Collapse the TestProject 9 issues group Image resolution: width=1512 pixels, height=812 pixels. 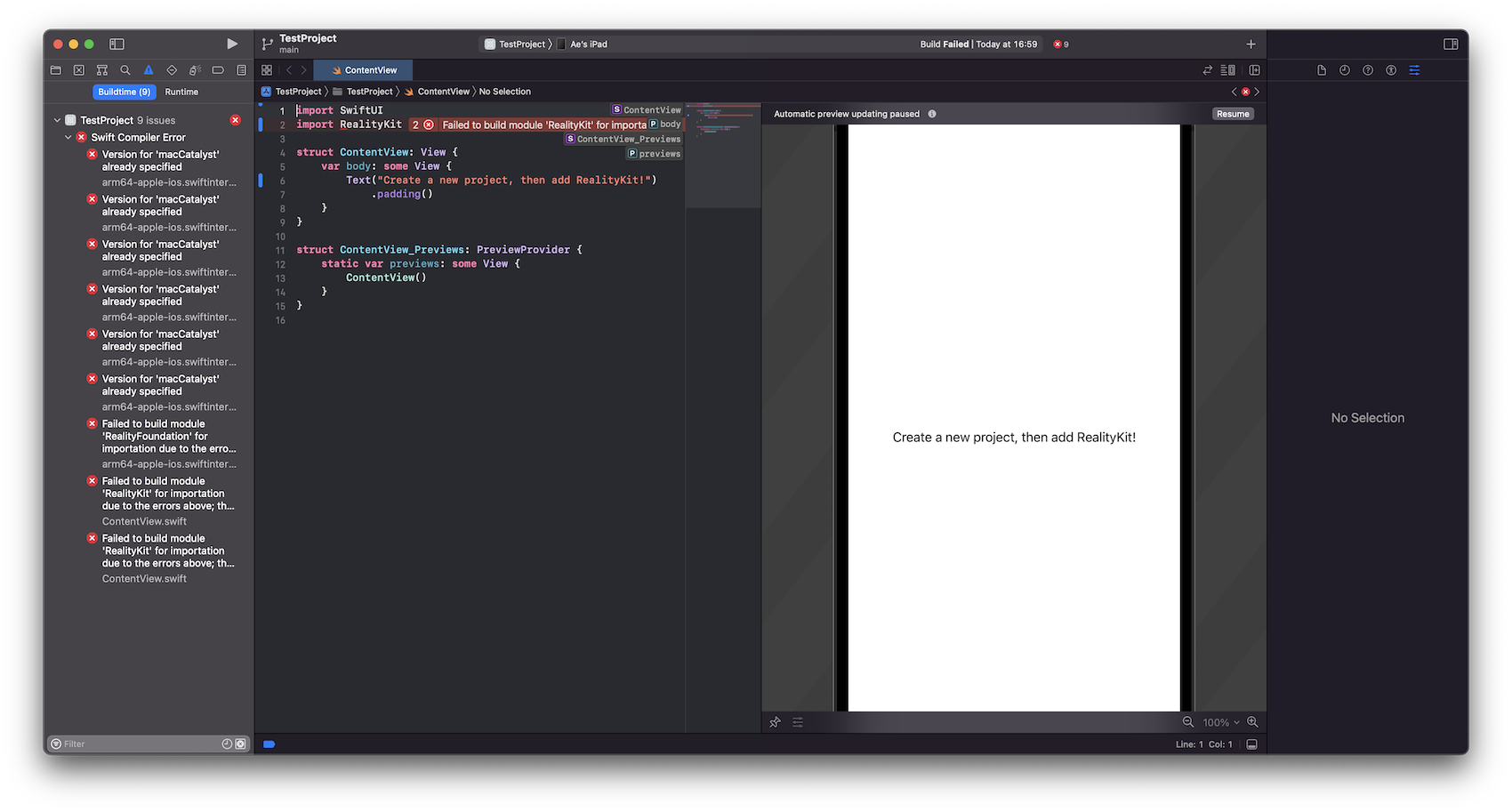pyautogui.click(x=57, y=120)
